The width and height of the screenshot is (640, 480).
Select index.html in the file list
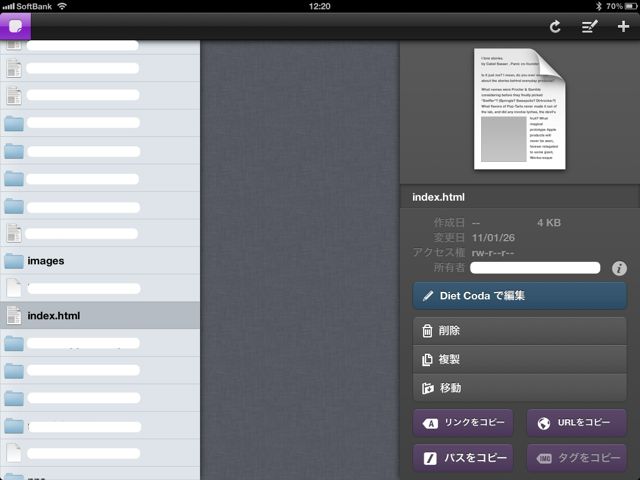pyautogui.click(x=100, y=316)
